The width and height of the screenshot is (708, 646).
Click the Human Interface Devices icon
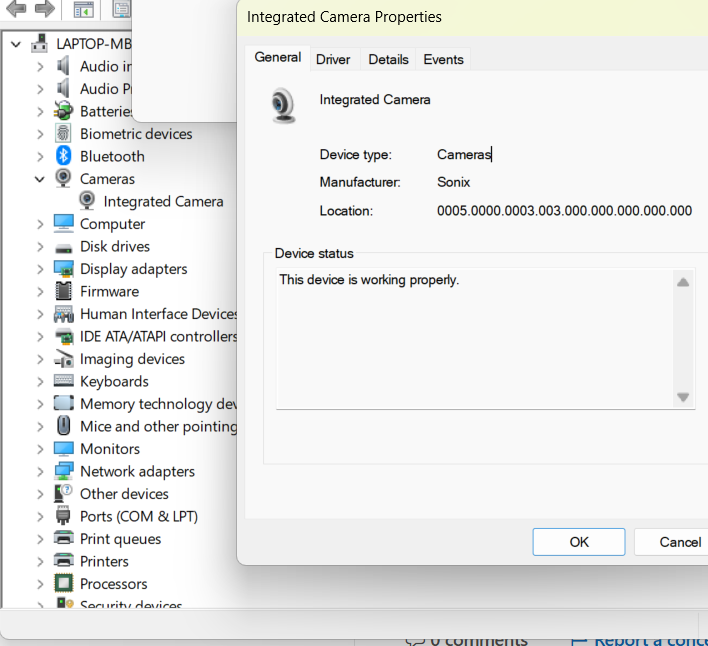click(x=63, y=314)
